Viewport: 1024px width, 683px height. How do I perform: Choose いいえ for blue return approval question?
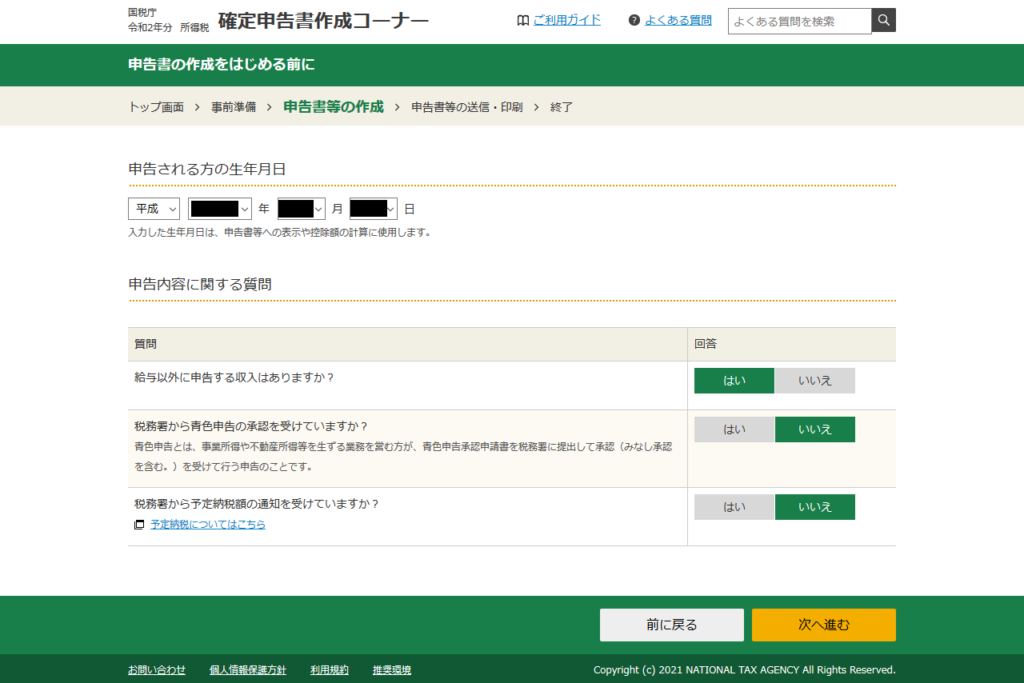[815, 430]
